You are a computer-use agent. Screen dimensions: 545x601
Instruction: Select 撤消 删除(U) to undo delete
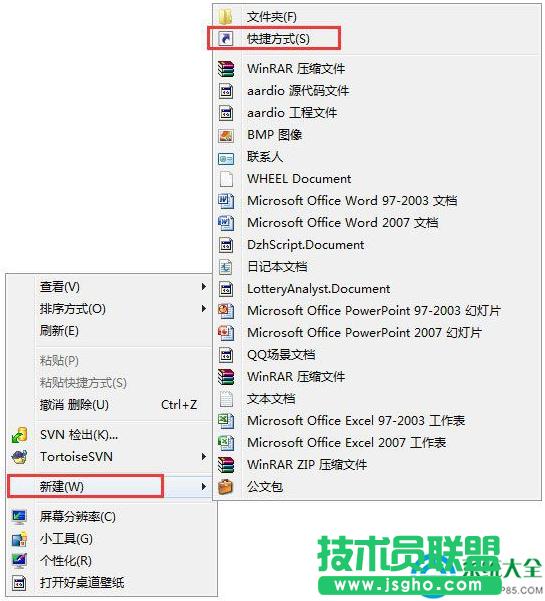tap(74, 405)
